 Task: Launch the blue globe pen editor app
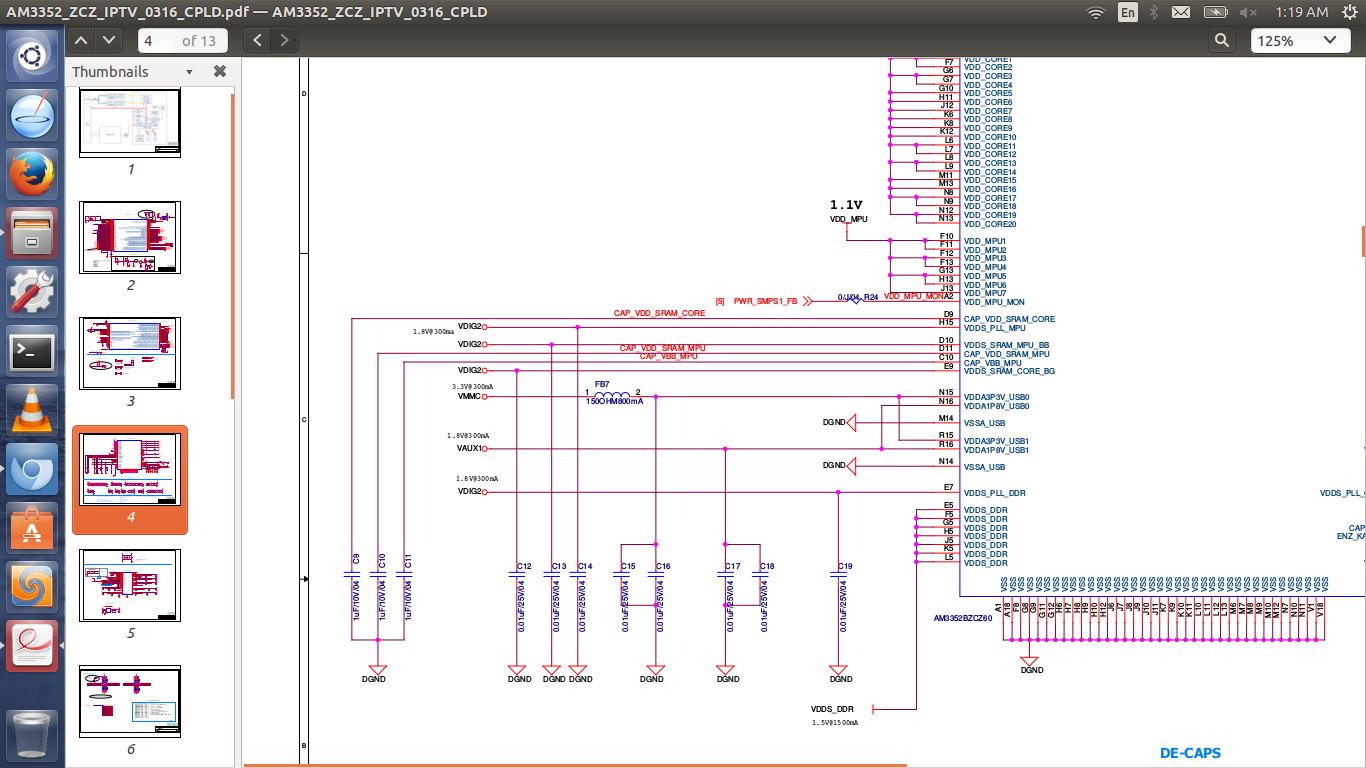coord(32,116)
